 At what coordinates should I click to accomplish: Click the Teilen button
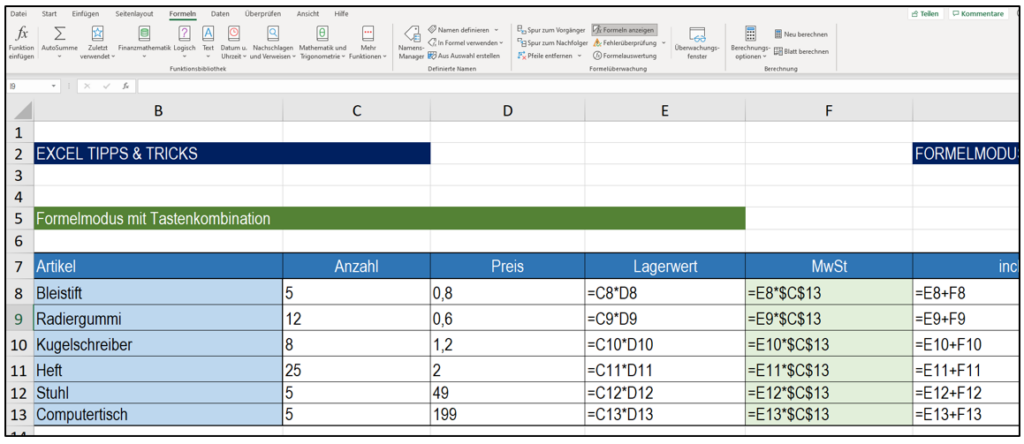click(x=925, y=13)
